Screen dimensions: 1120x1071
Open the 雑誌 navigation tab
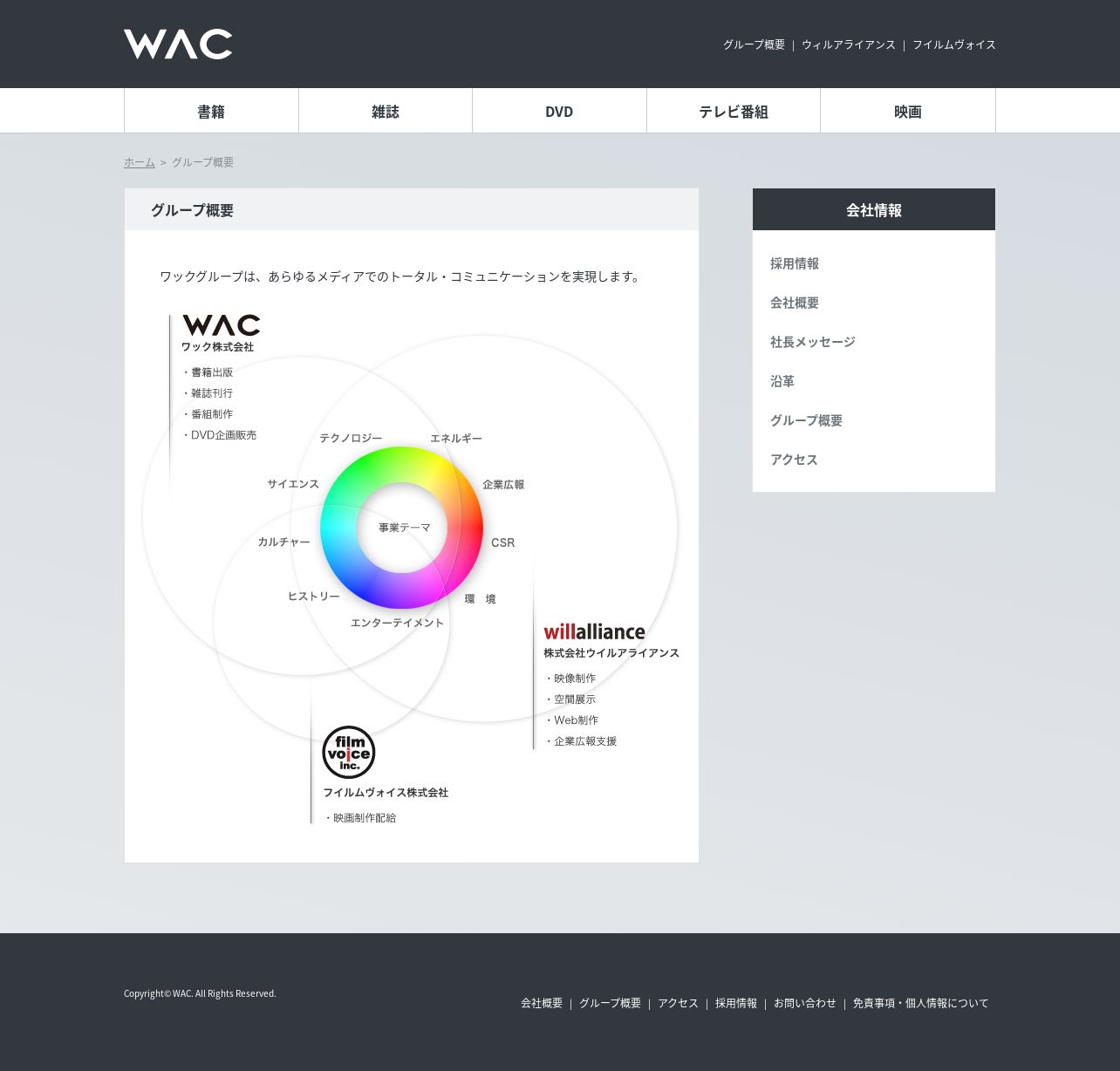[386, 111]
